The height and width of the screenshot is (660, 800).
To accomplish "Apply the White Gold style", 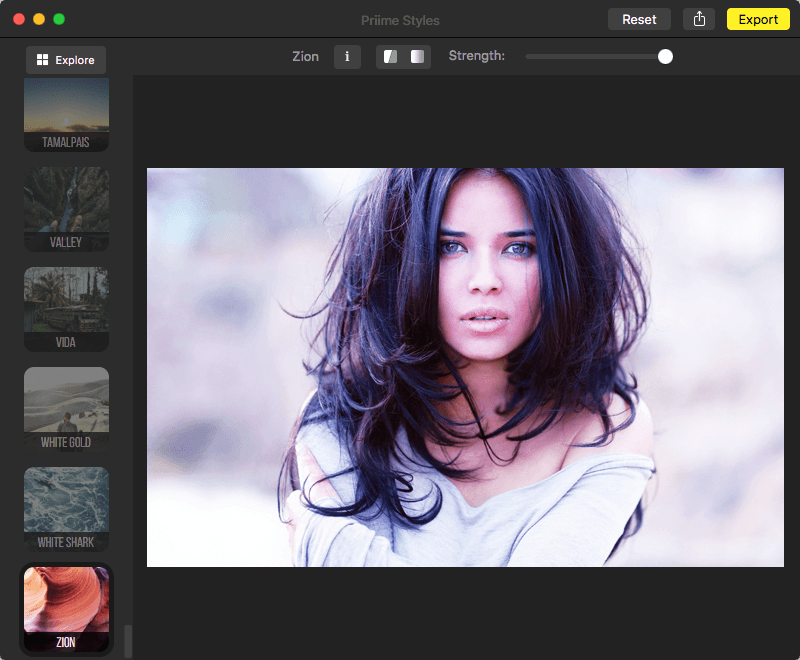I will click(66, 410).
